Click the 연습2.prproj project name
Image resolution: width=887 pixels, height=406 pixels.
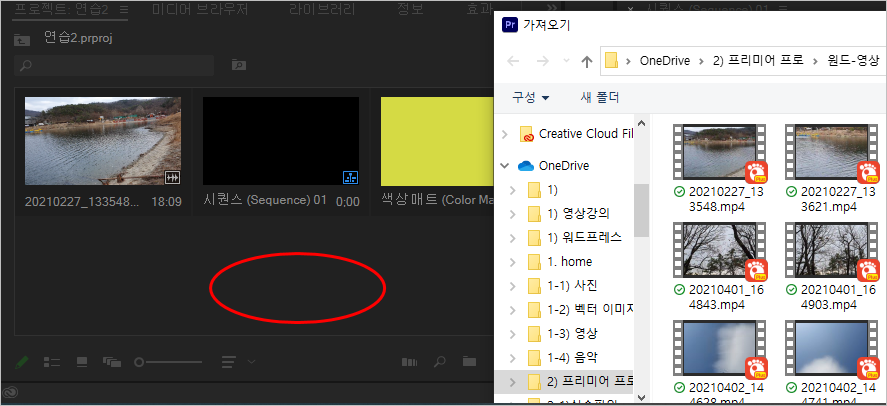[x=80, y=38]
